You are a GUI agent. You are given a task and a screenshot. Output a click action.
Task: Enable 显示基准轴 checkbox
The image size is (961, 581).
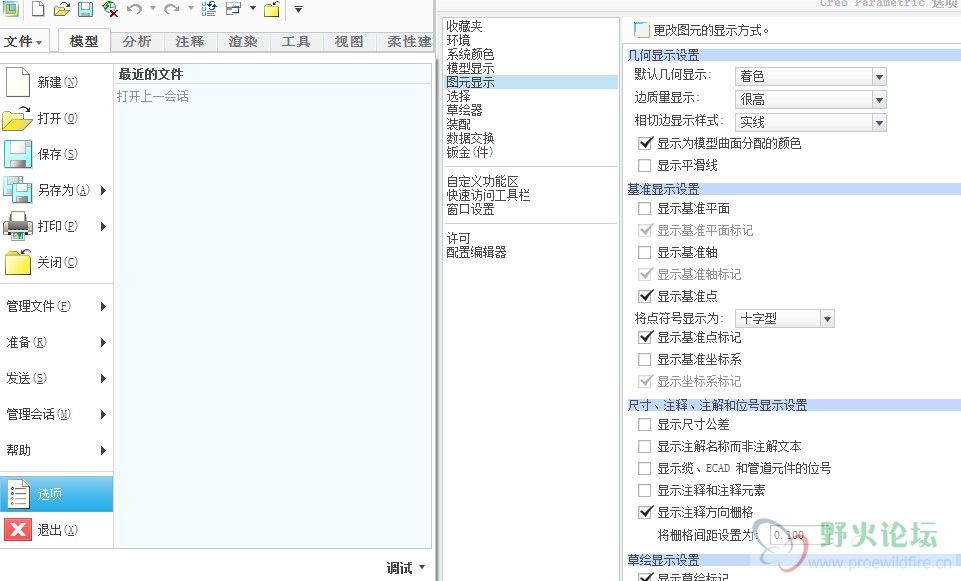click(x=645, y=253)
